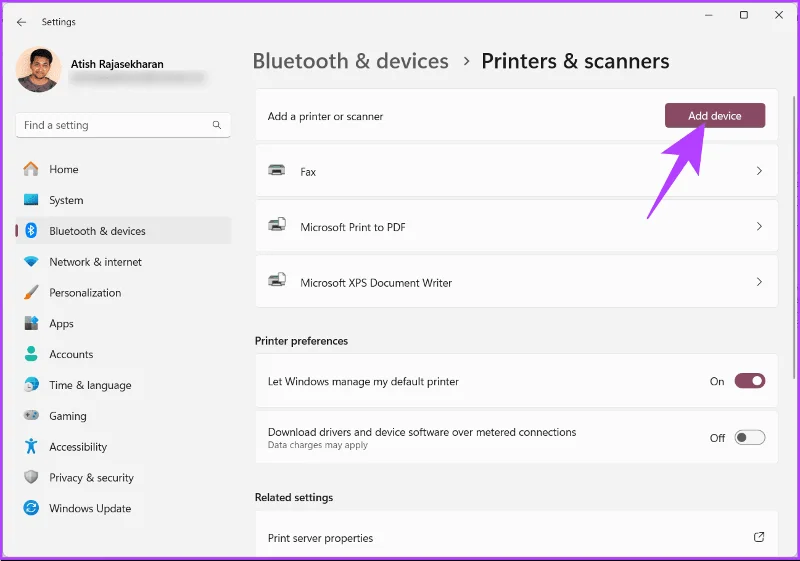This screenshot has height=561, width=800.
Task: Open Print server properties
Action: click(x=516, y=536)
